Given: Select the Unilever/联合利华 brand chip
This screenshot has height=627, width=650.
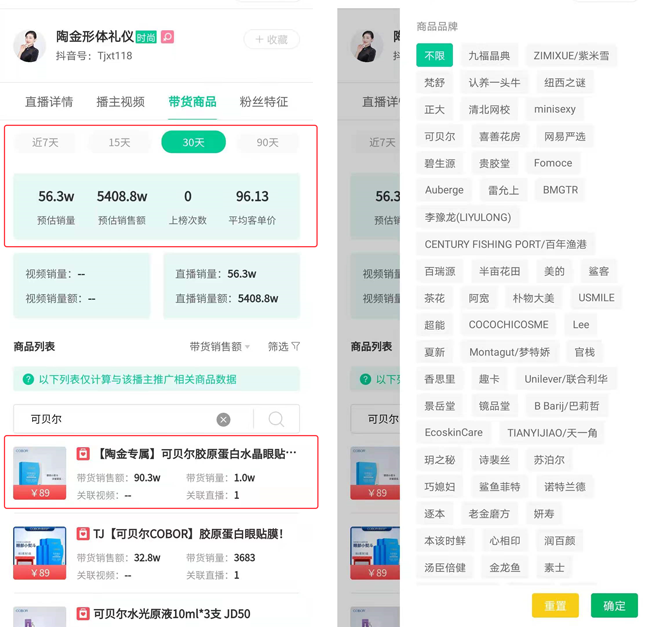Looking at the screenshot, I should click(x=566, y=379).
